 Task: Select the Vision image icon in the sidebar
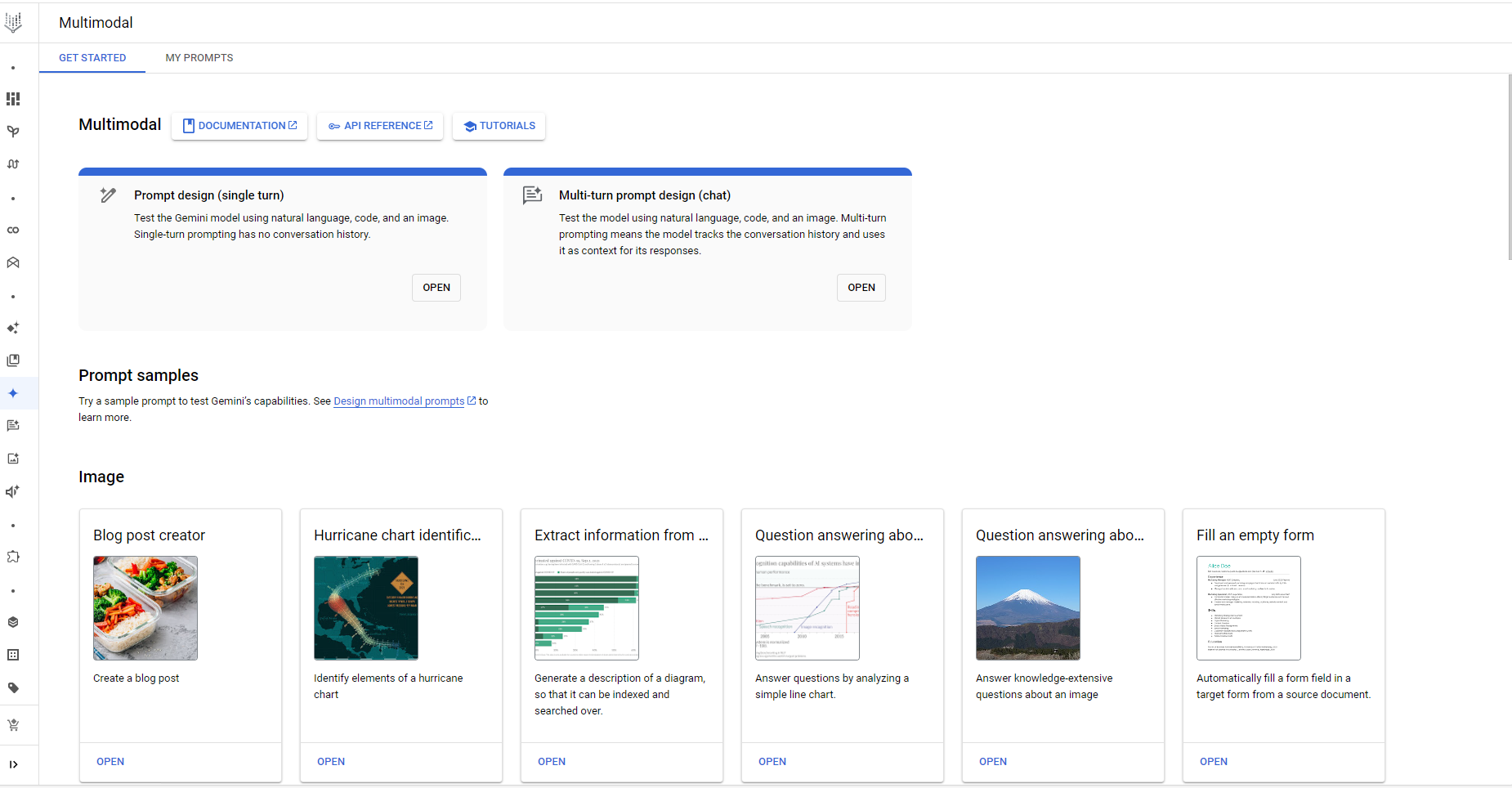coord(13,459)
